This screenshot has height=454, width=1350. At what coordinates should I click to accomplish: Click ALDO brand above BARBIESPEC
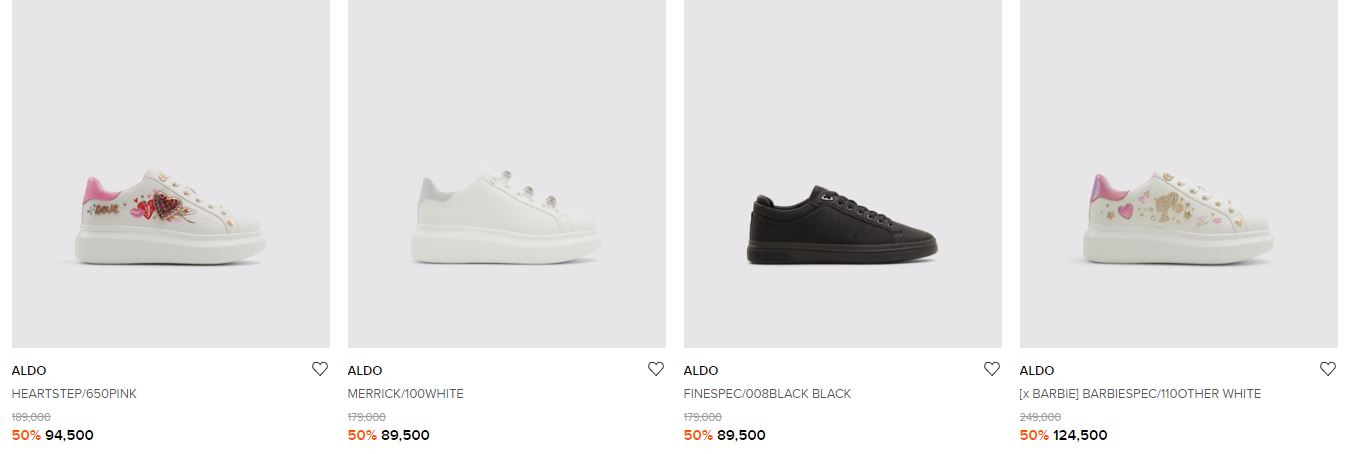pyautogui.click(x=1037, y=371)
